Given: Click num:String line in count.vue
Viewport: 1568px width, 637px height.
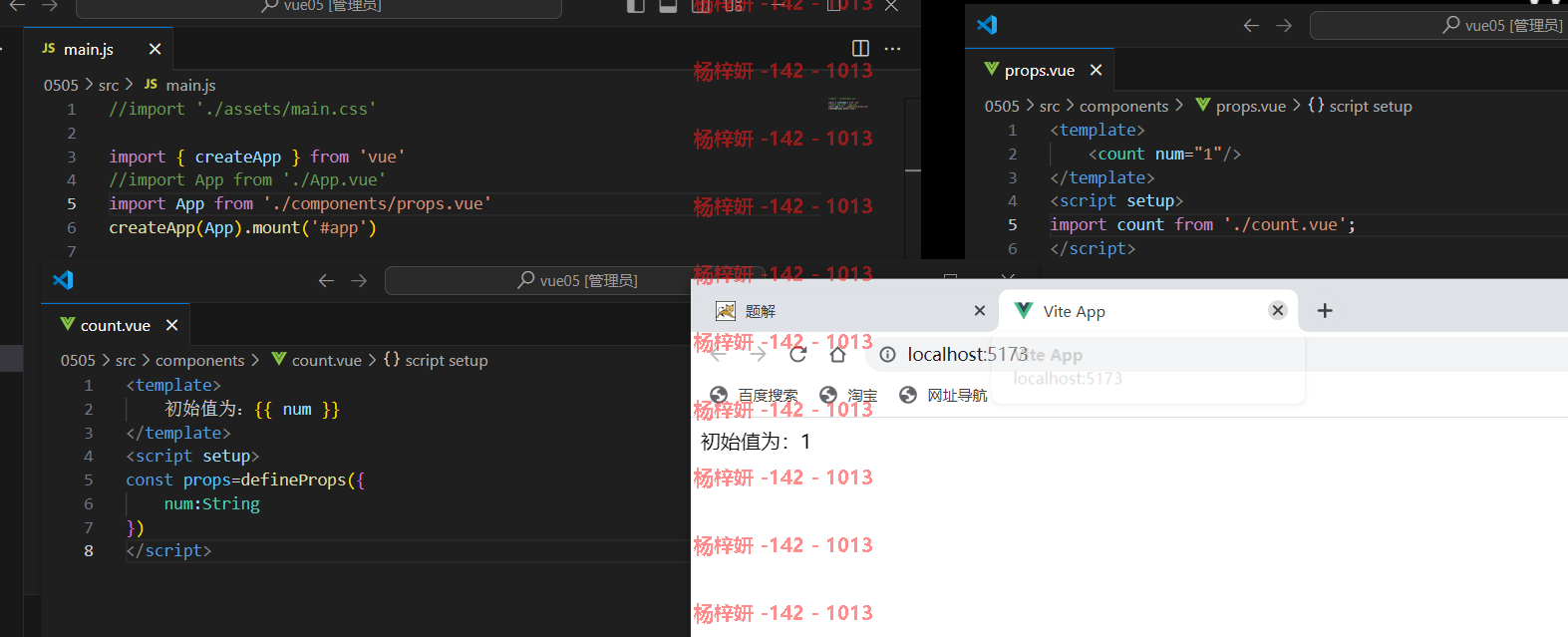Looking at the screenshot, I should pyautogui.click(x=212, y=503).
